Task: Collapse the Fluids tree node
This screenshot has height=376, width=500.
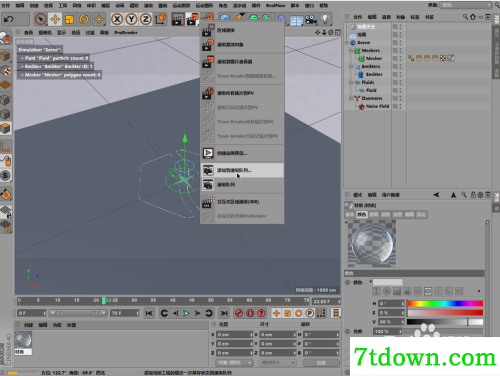Action: click(x=351, y=82)
